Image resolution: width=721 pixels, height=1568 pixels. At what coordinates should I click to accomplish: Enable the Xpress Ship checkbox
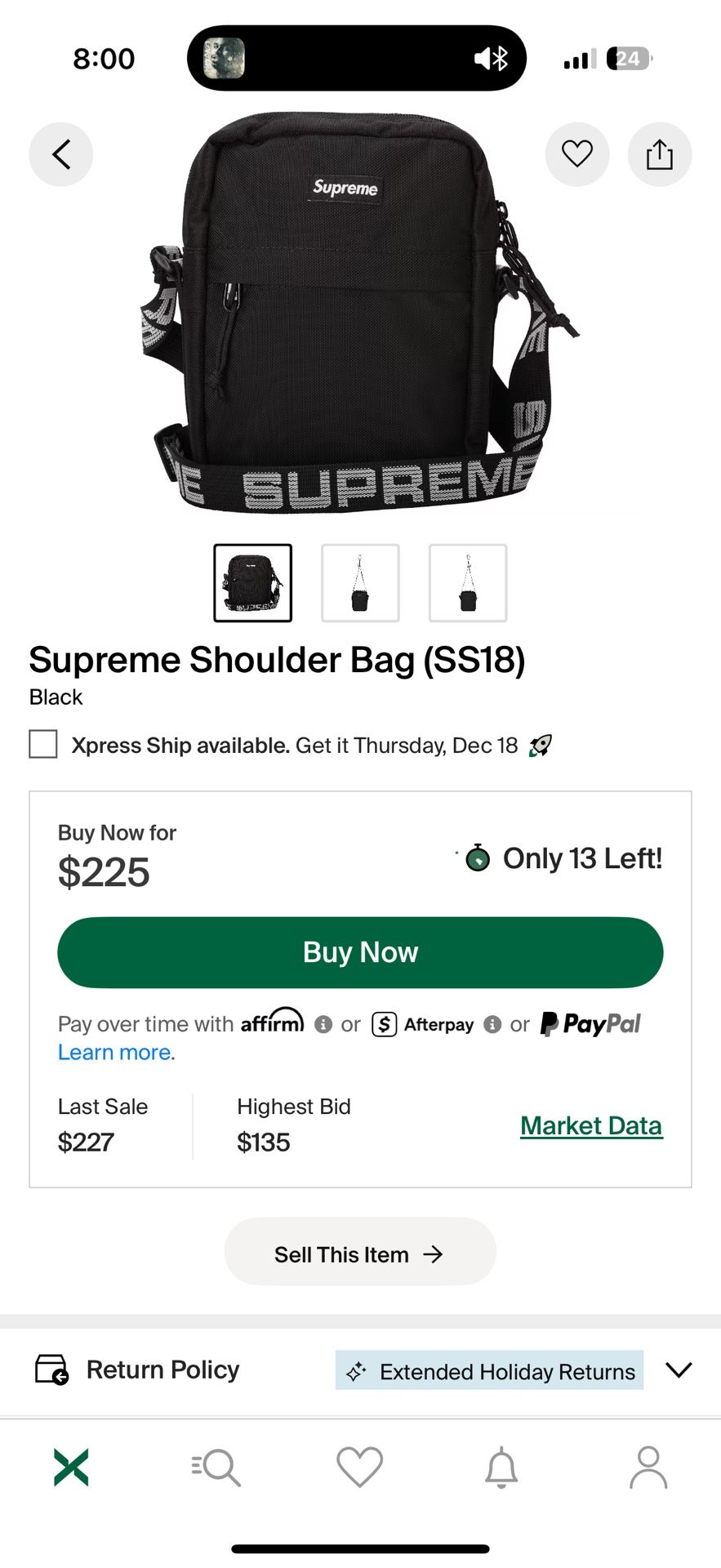tap(43, 745)
